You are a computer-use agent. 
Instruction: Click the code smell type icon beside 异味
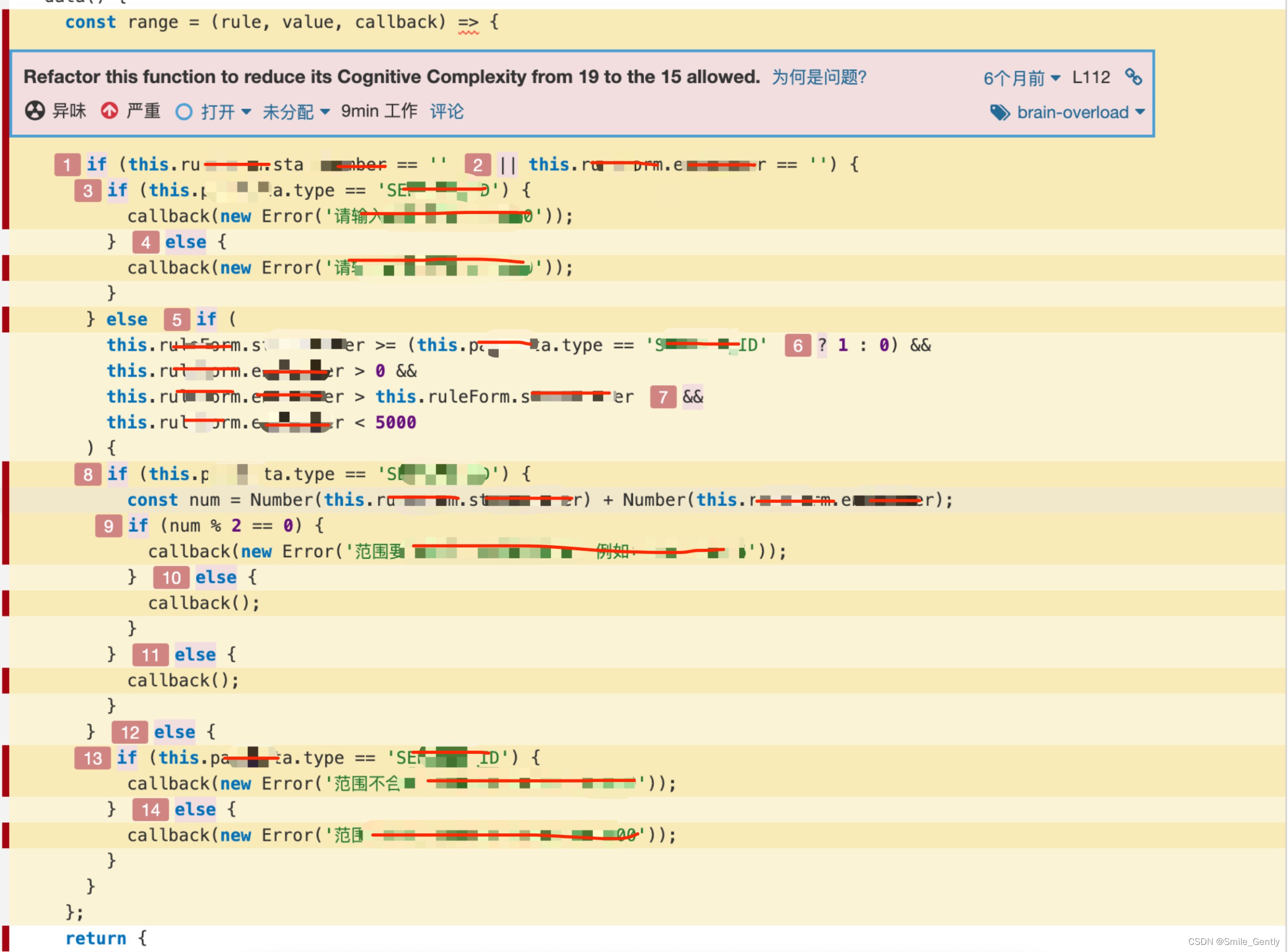34,111
